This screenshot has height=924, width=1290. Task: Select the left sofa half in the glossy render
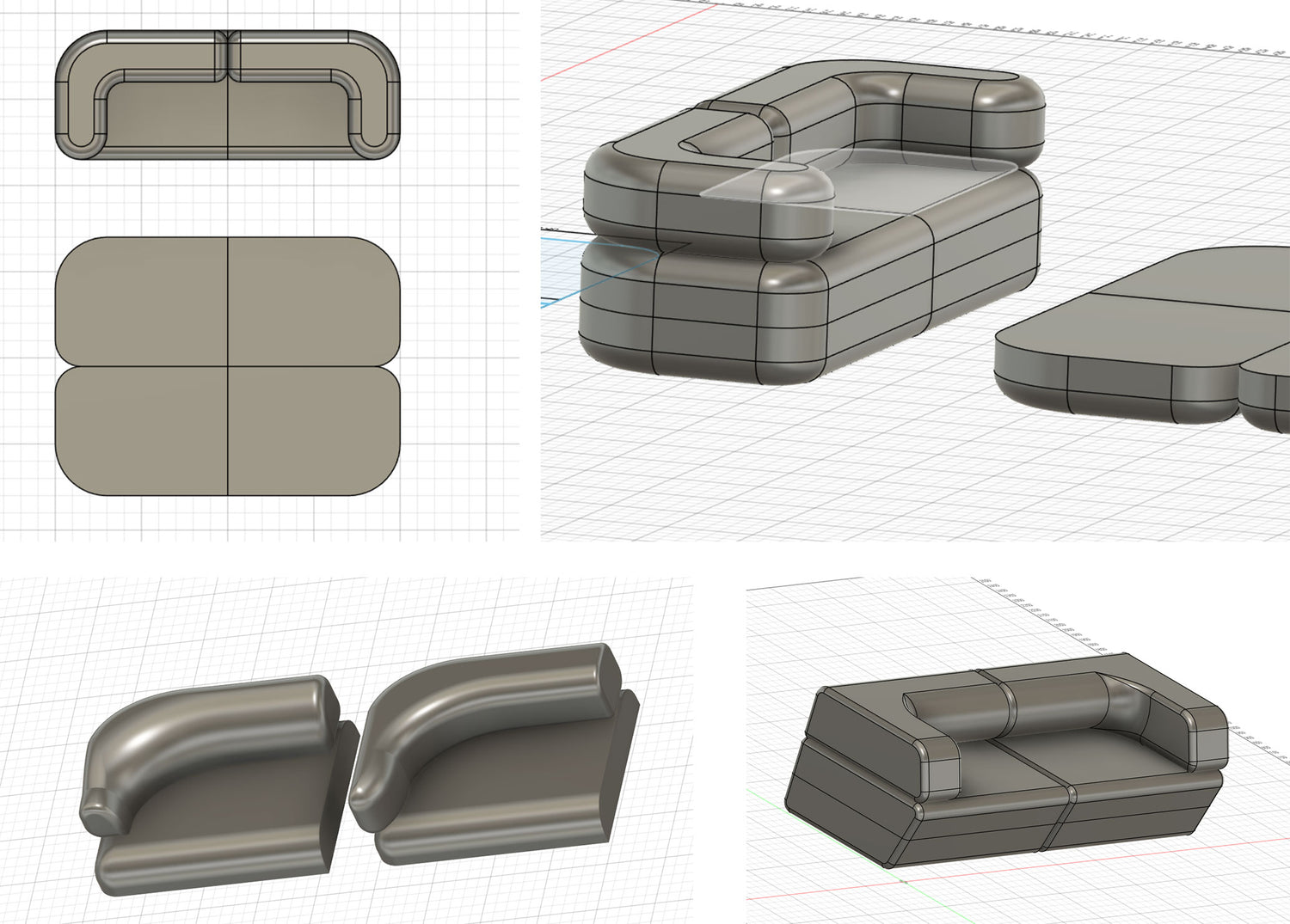coord(215,799)
